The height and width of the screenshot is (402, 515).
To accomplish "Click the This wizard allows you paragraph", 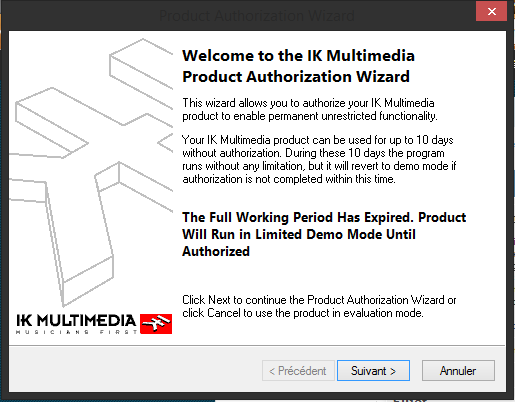I will 310,109.
